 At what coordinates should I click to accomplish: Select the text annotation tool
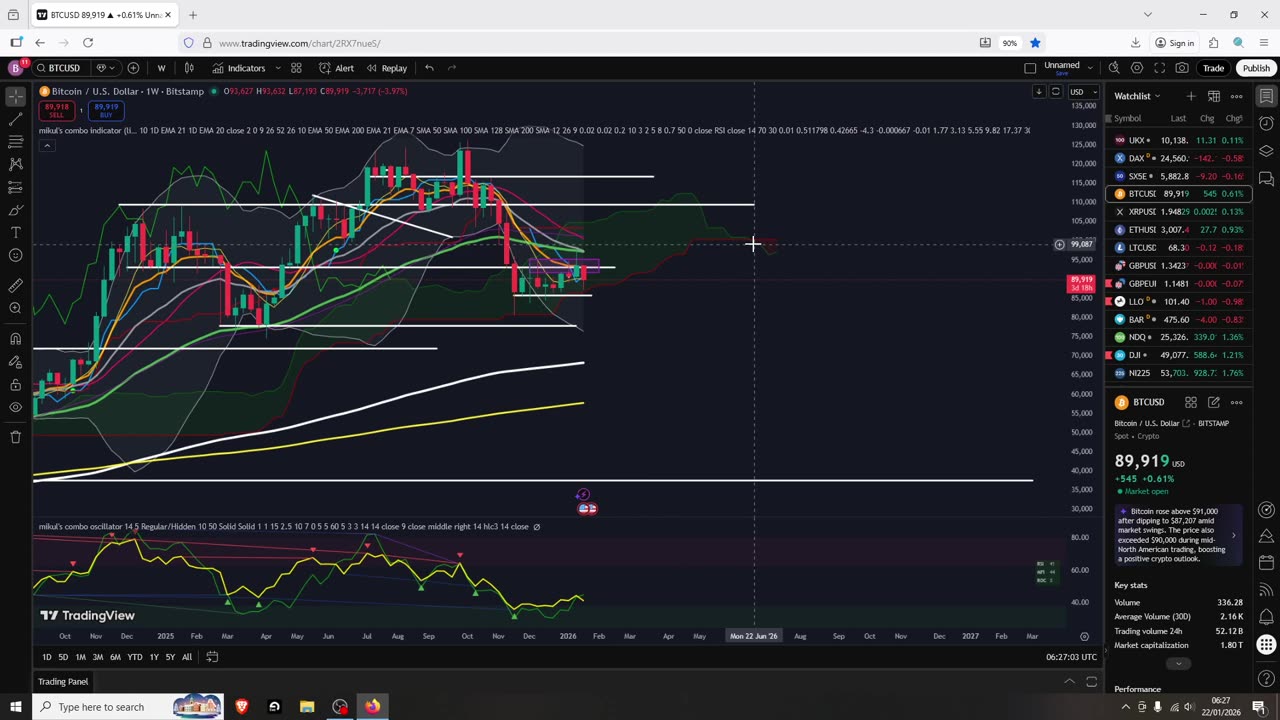click(x=16, y=232)
